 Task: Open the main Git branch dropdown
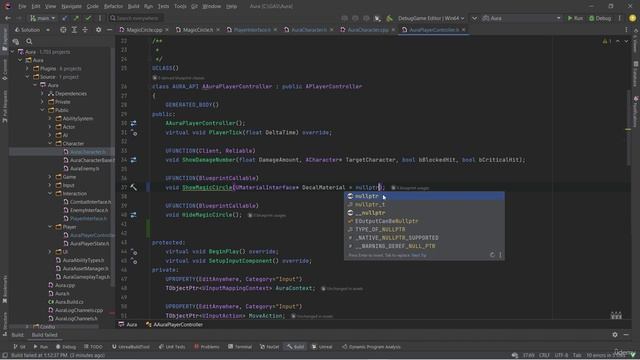(x=42, y=18)
